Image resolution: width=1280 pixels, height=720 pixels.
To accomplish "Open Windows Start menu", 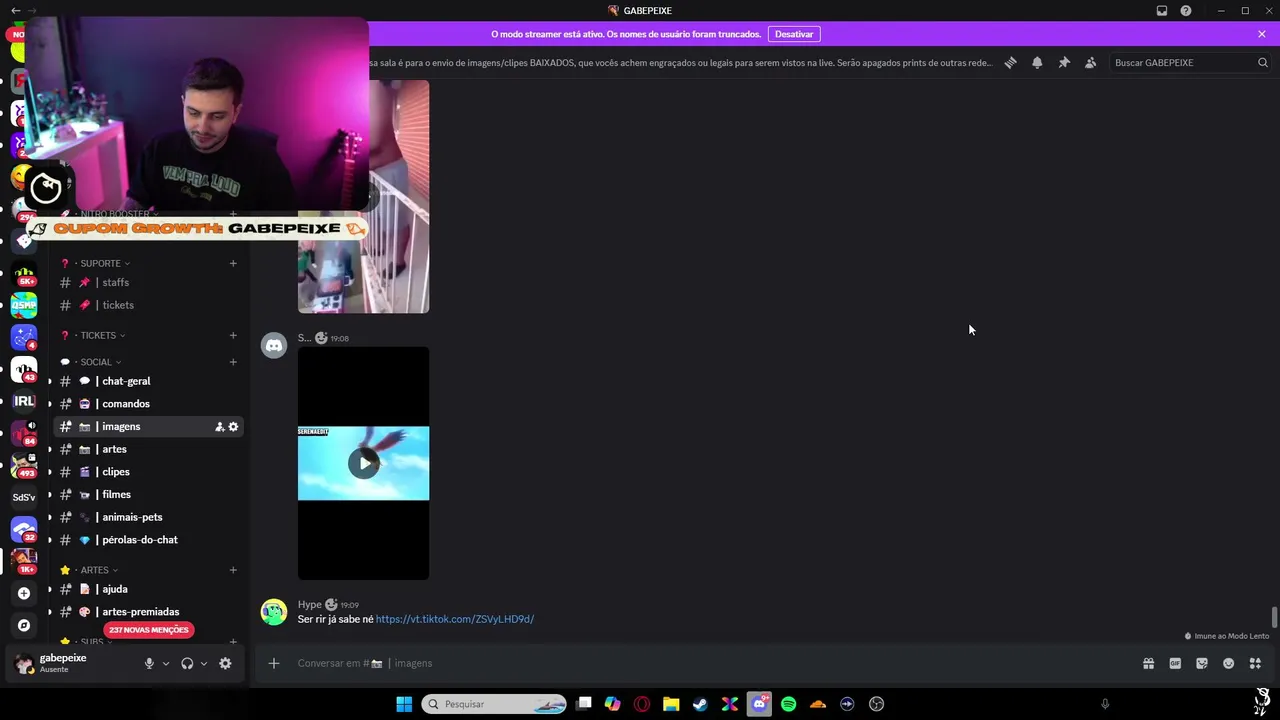I will [404, 704].
